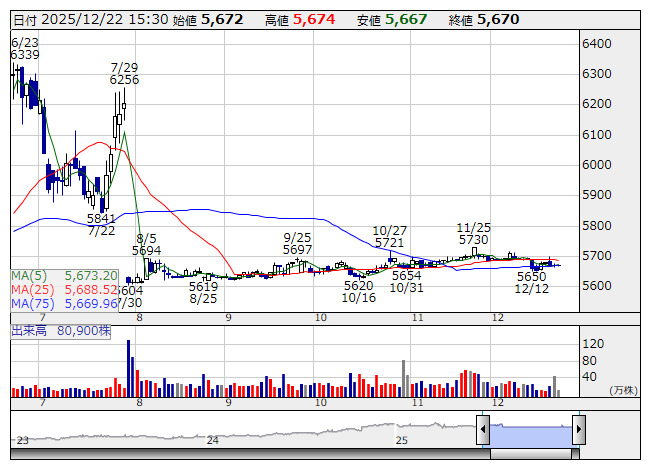Image resolution: width=653 pixels, height=470 pixels.
Task: Click the left range slider handle arrow
Action: 483,429
